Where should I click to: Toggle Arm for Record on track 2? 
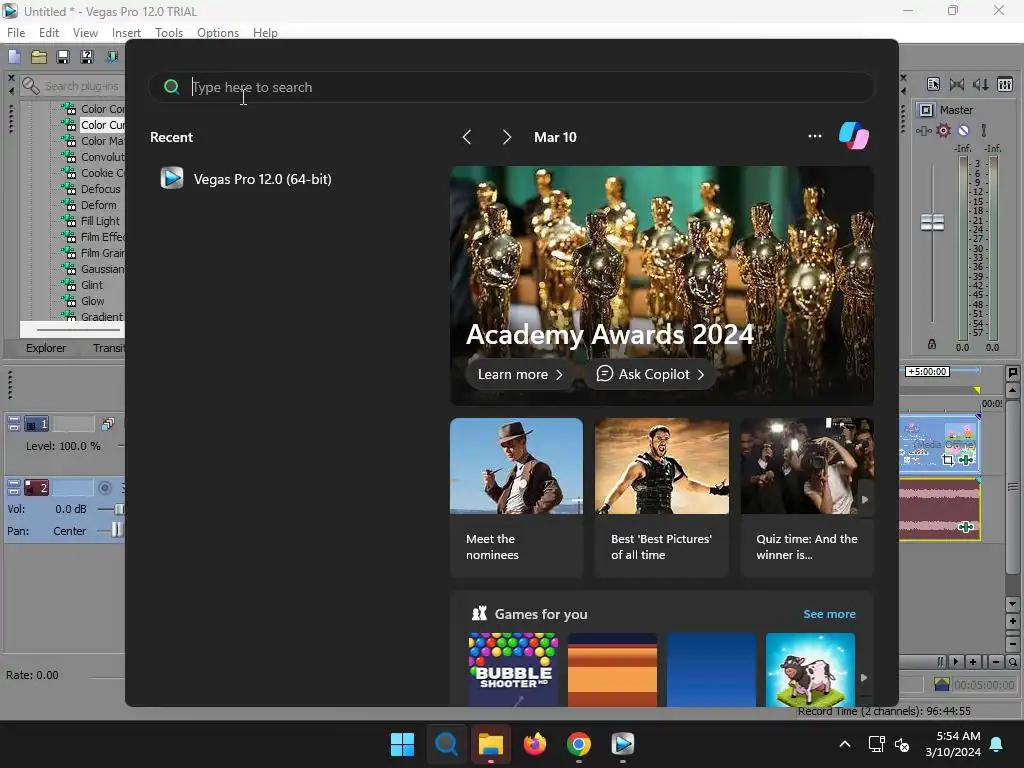coord(104,487)
